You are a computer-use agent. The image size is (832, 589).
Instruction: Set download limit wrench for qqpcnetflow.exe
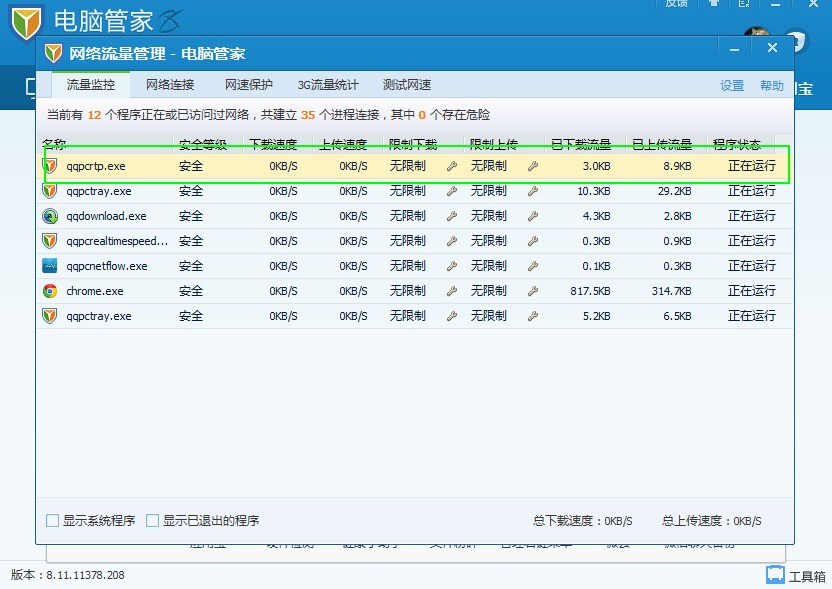(452, 266)
